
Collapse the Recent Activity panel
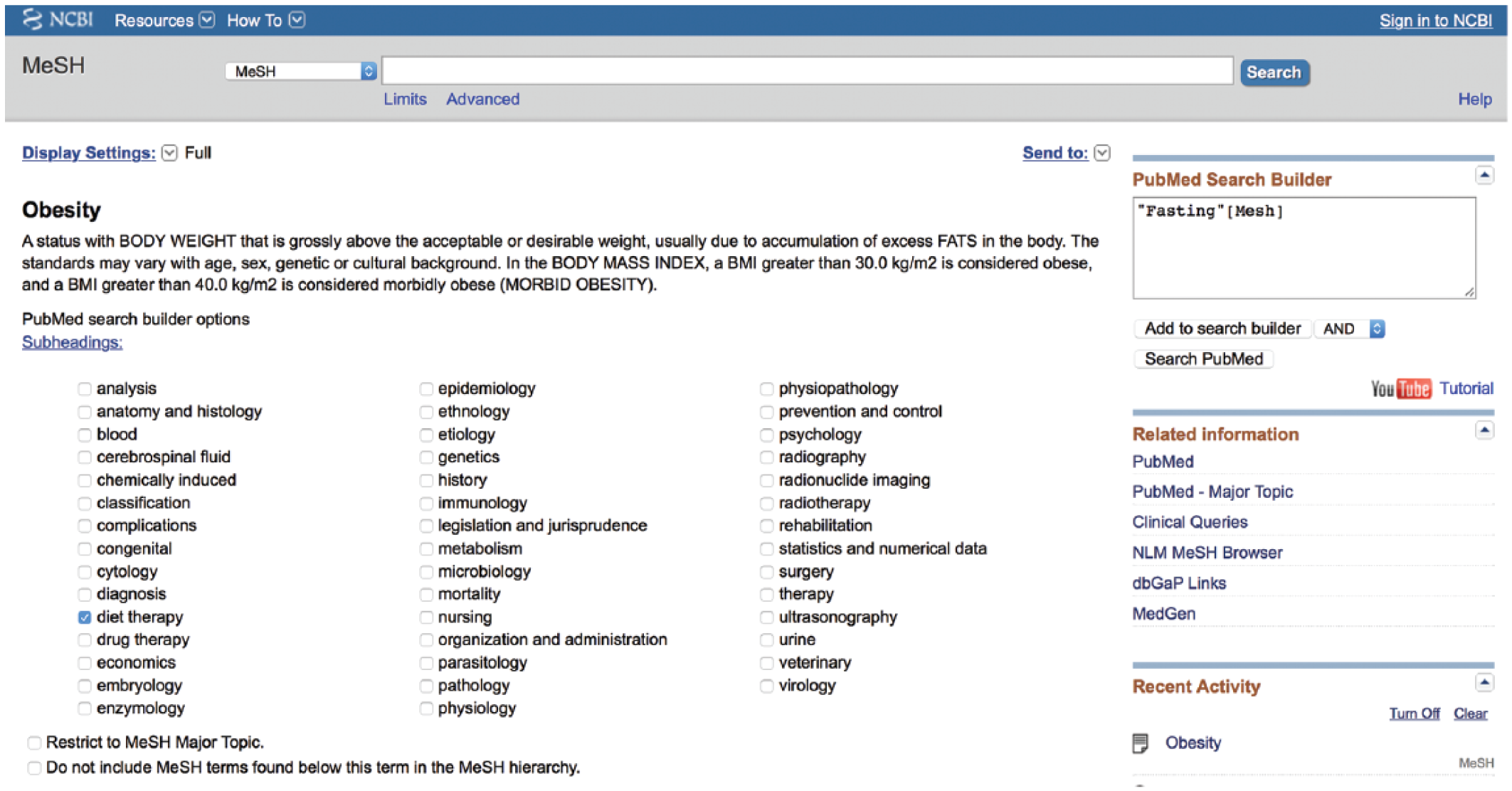[1484, 683]
